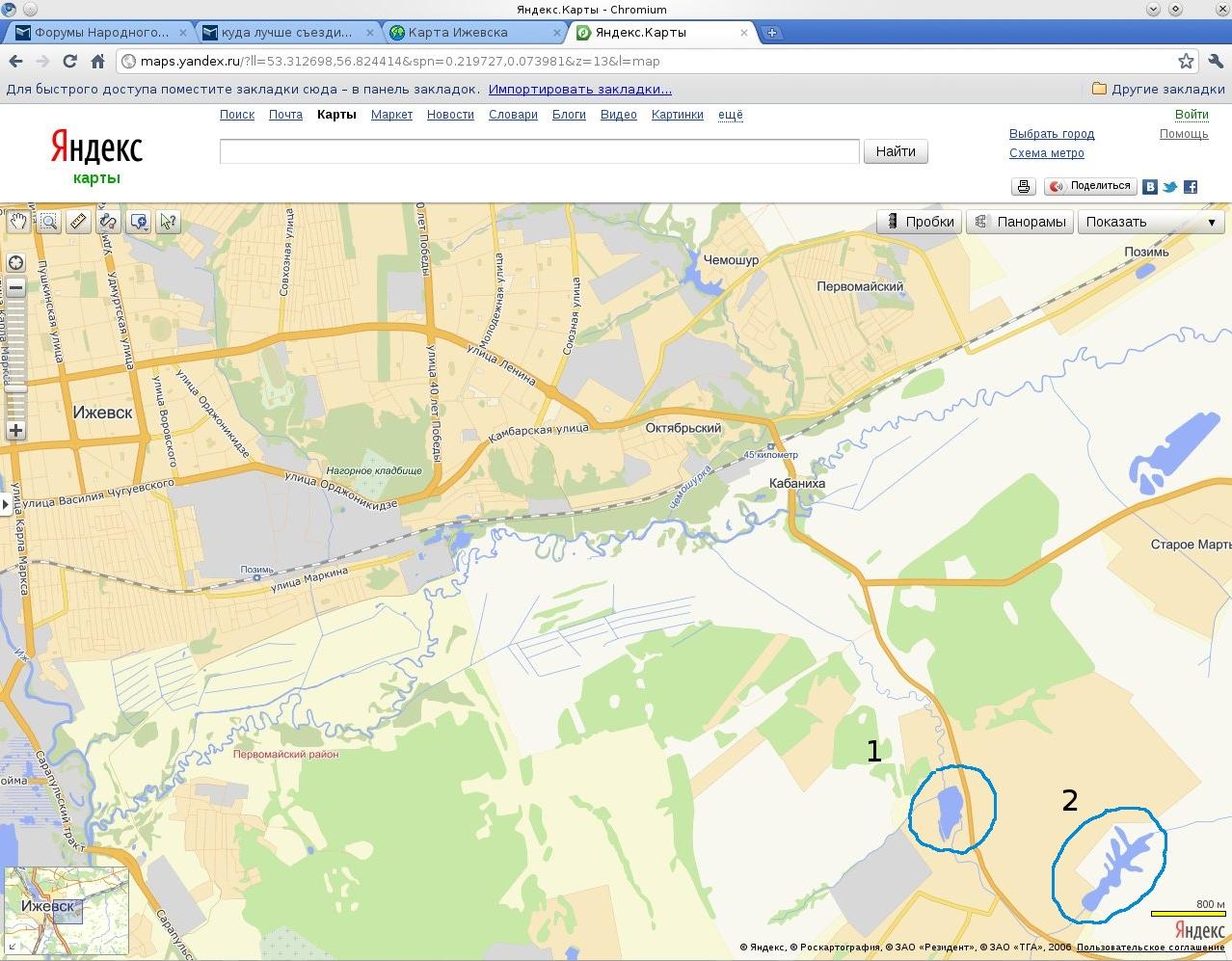Click the Октябрьский label on the map

click(x=683, y=428)
